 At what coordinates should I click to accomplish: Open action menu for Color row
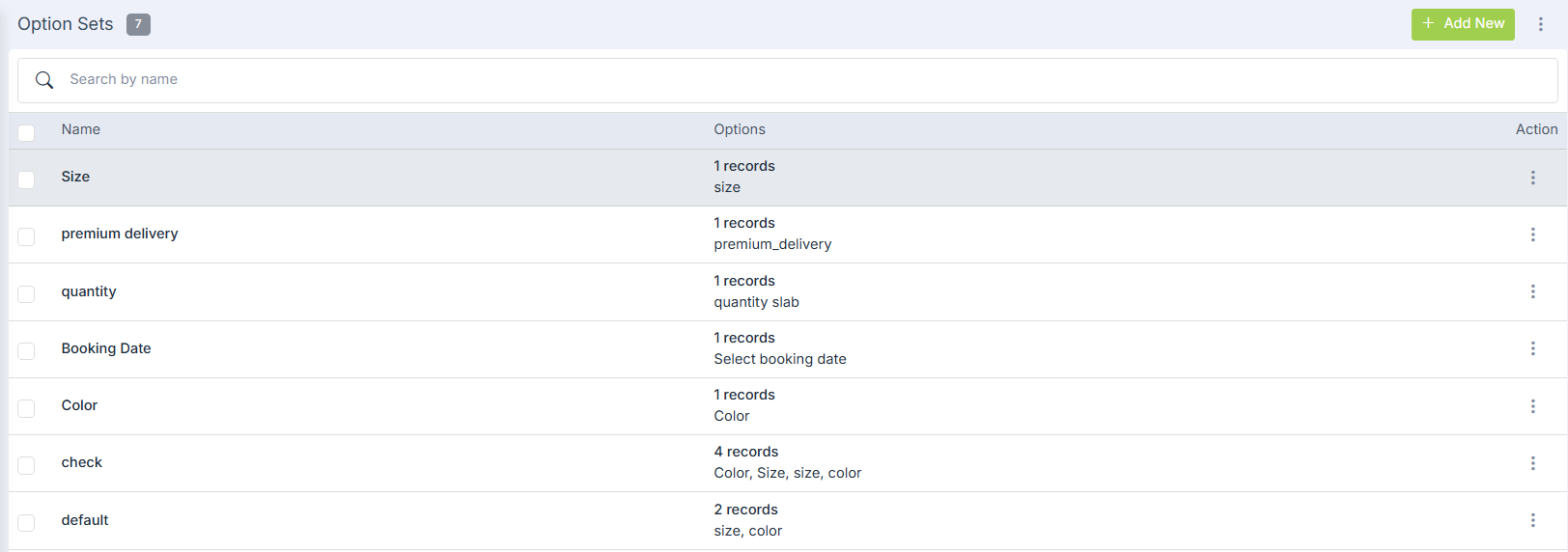[1532, 406]
